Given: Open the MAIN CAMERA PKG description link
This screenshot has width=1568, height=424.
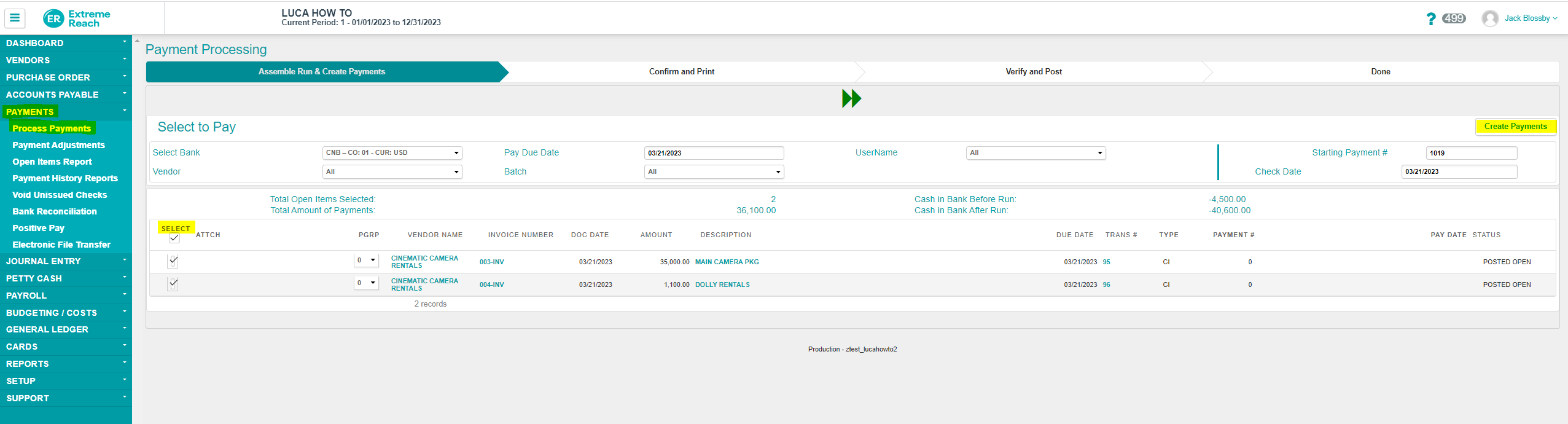Looking at the screenshot, I should (x=727, y=262).
